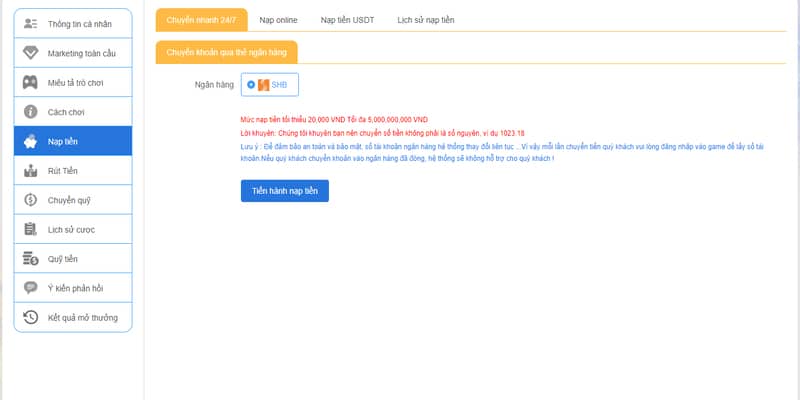The height and width of the screenshot is (400, 800).
Task: Click the SHB bank logo
Action: point(264,85)
